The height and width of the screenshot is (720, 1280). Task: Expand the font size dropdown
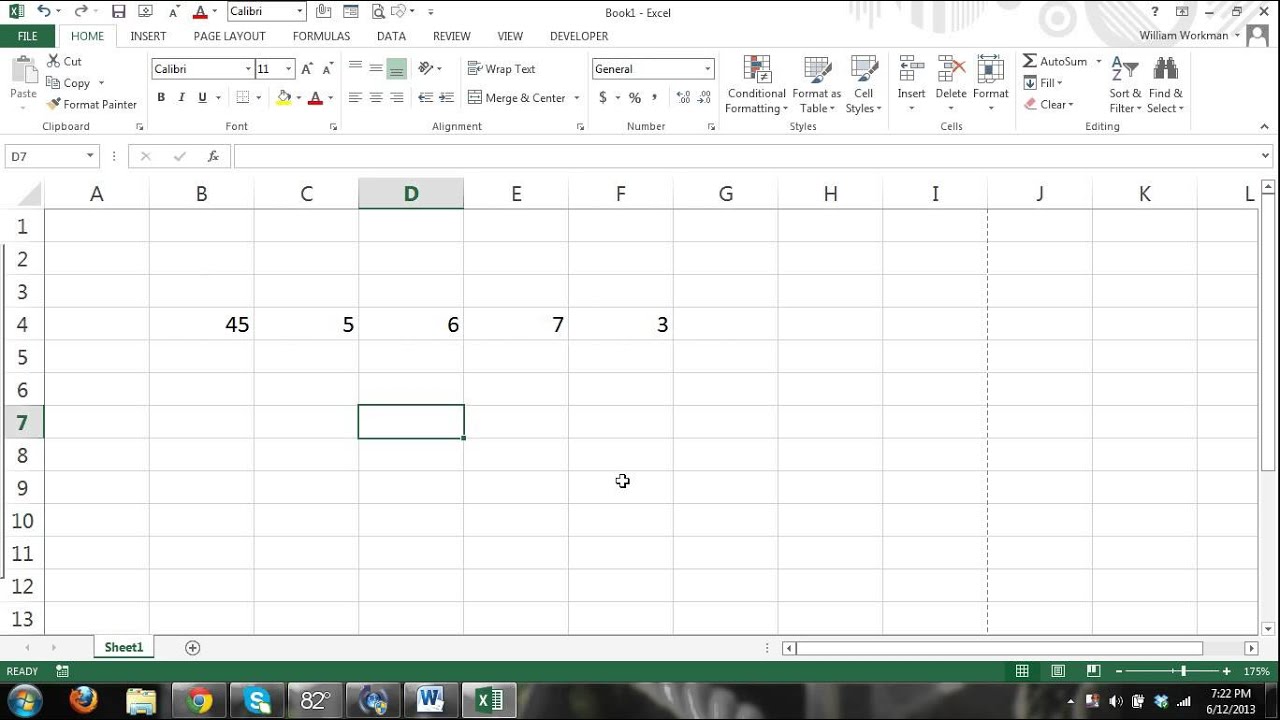click(x=289, y=69)
